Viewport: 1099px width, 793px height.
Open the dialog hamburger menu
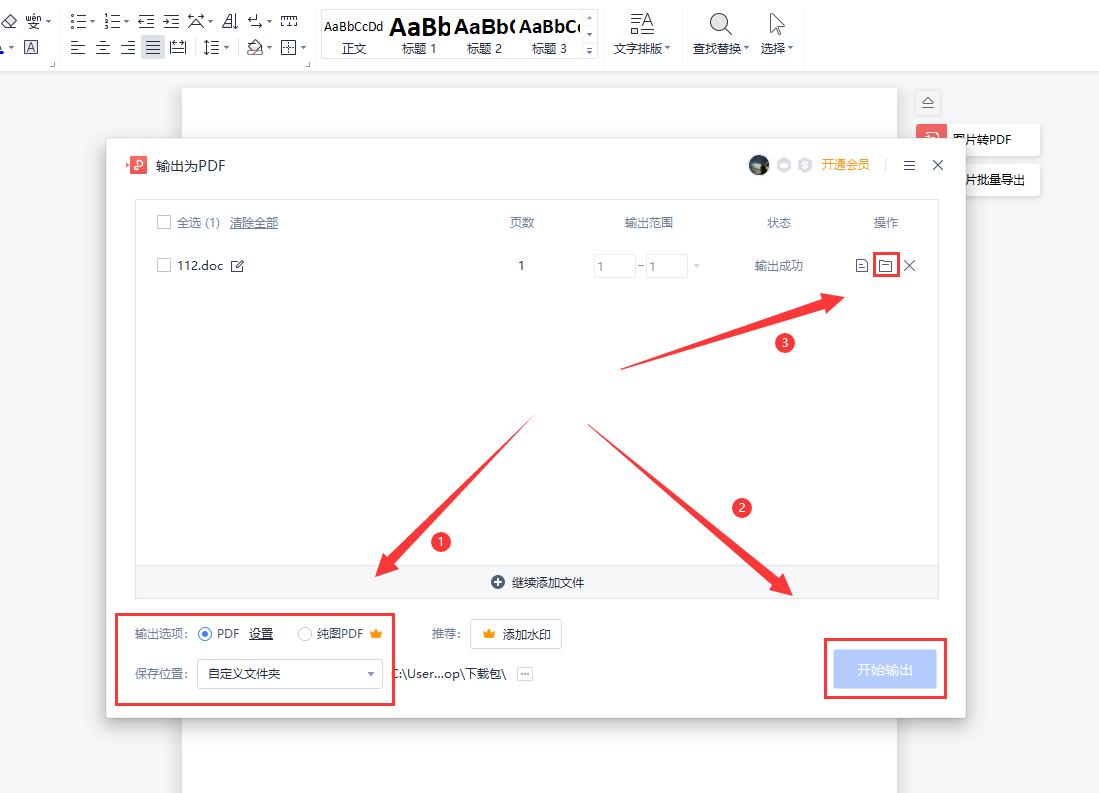(909, 165)
